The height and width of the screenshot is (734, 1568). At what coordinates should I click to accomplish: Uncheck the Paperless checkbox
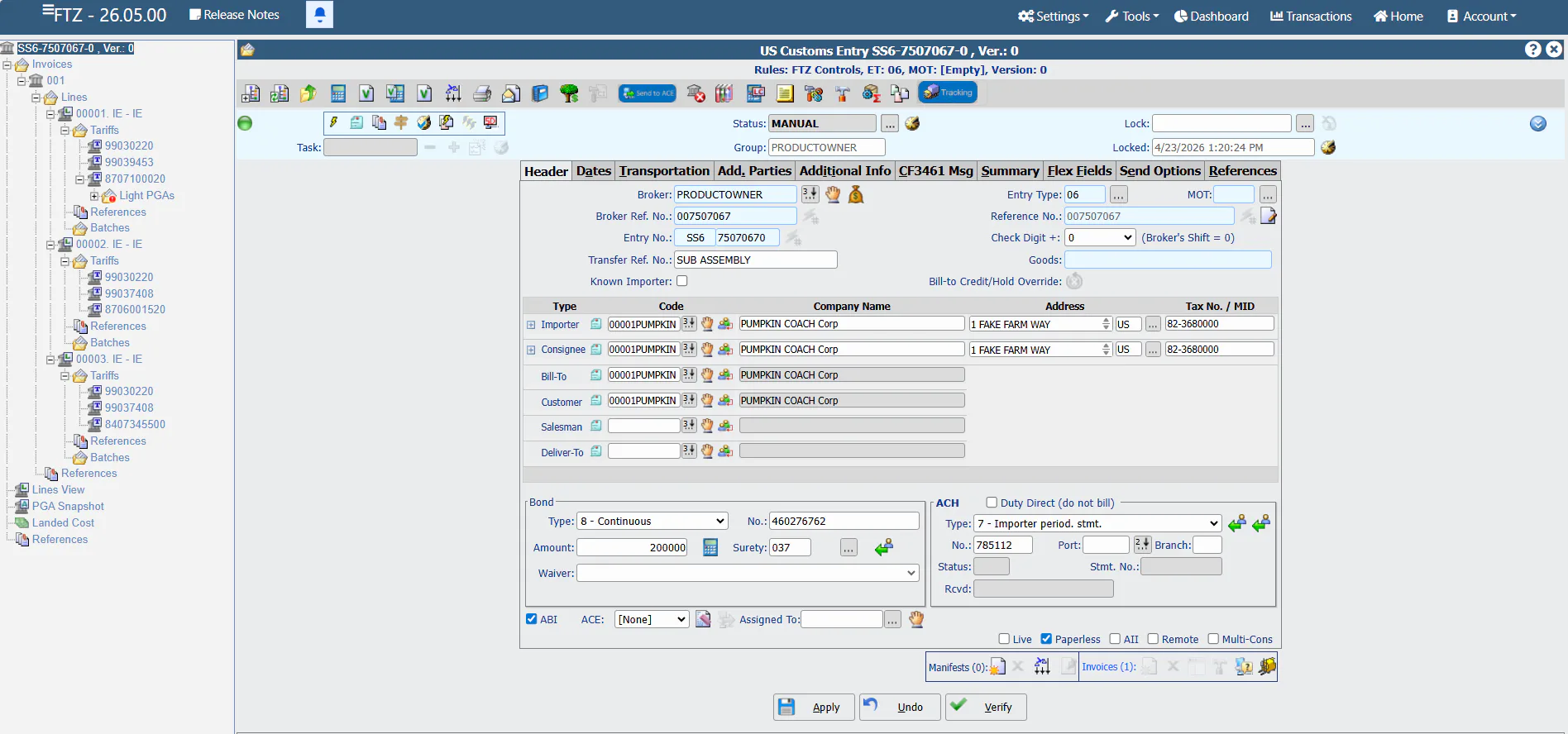click(1046, 639)
